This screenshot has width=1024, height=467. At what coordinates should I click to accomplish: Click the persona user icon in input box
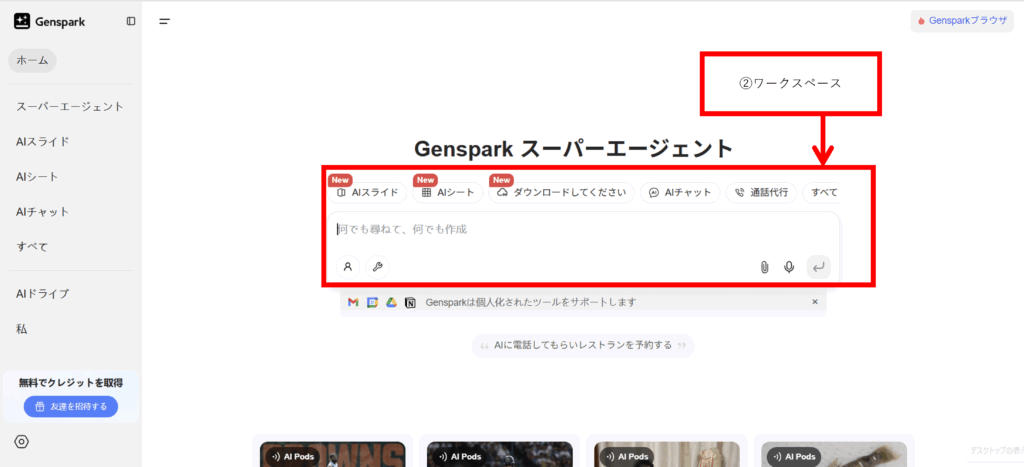pos(348,267)
